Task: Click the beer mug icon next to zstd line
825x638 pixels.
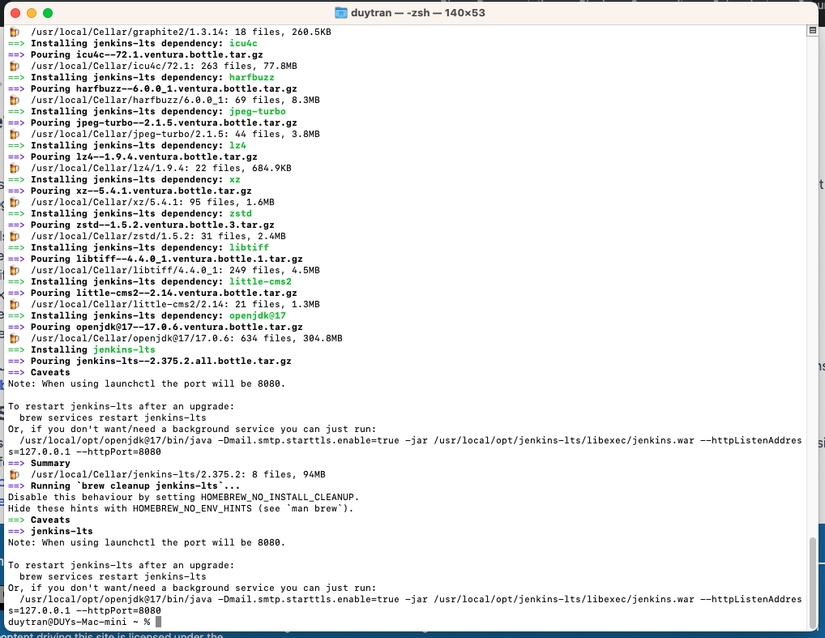Action: pos(14,236)
